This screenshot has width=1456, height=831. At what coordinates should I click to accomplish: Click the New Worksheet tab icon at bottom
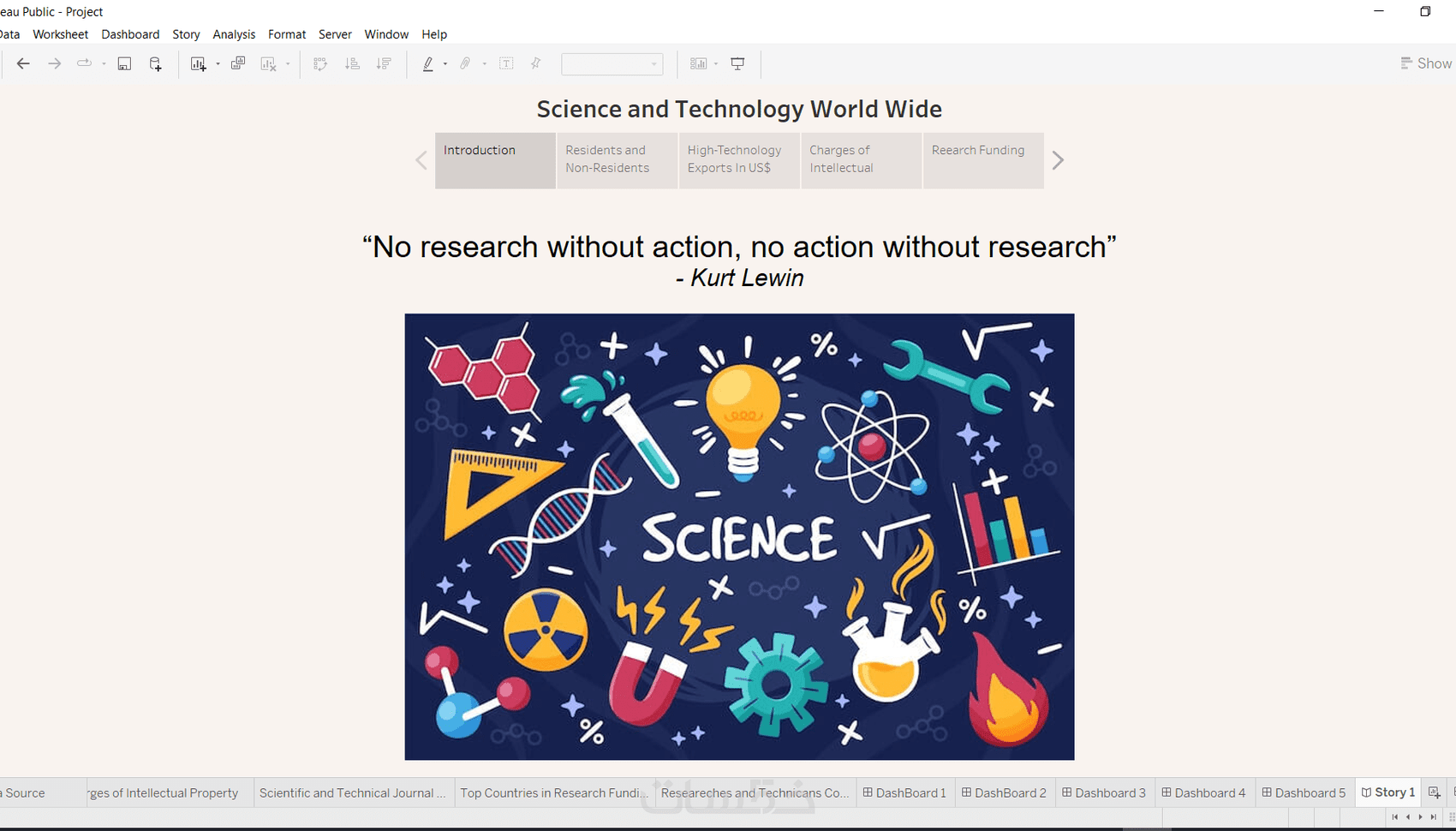coord(1434,792)
